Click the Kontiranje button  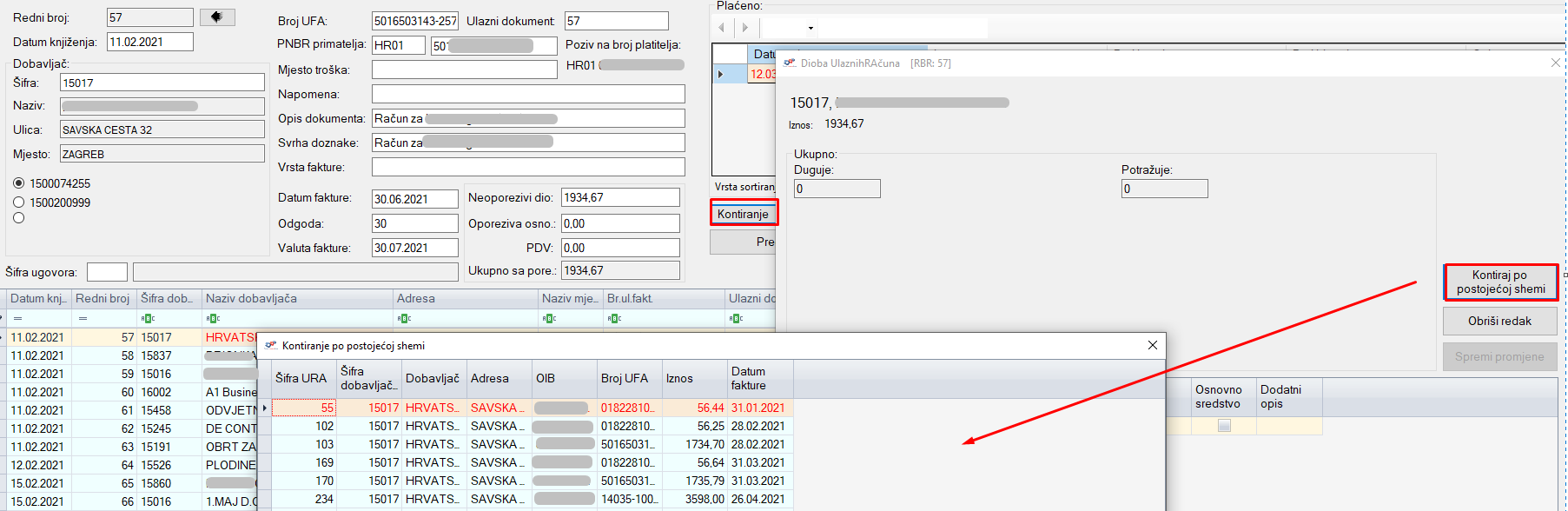click(x=743, y=214)
